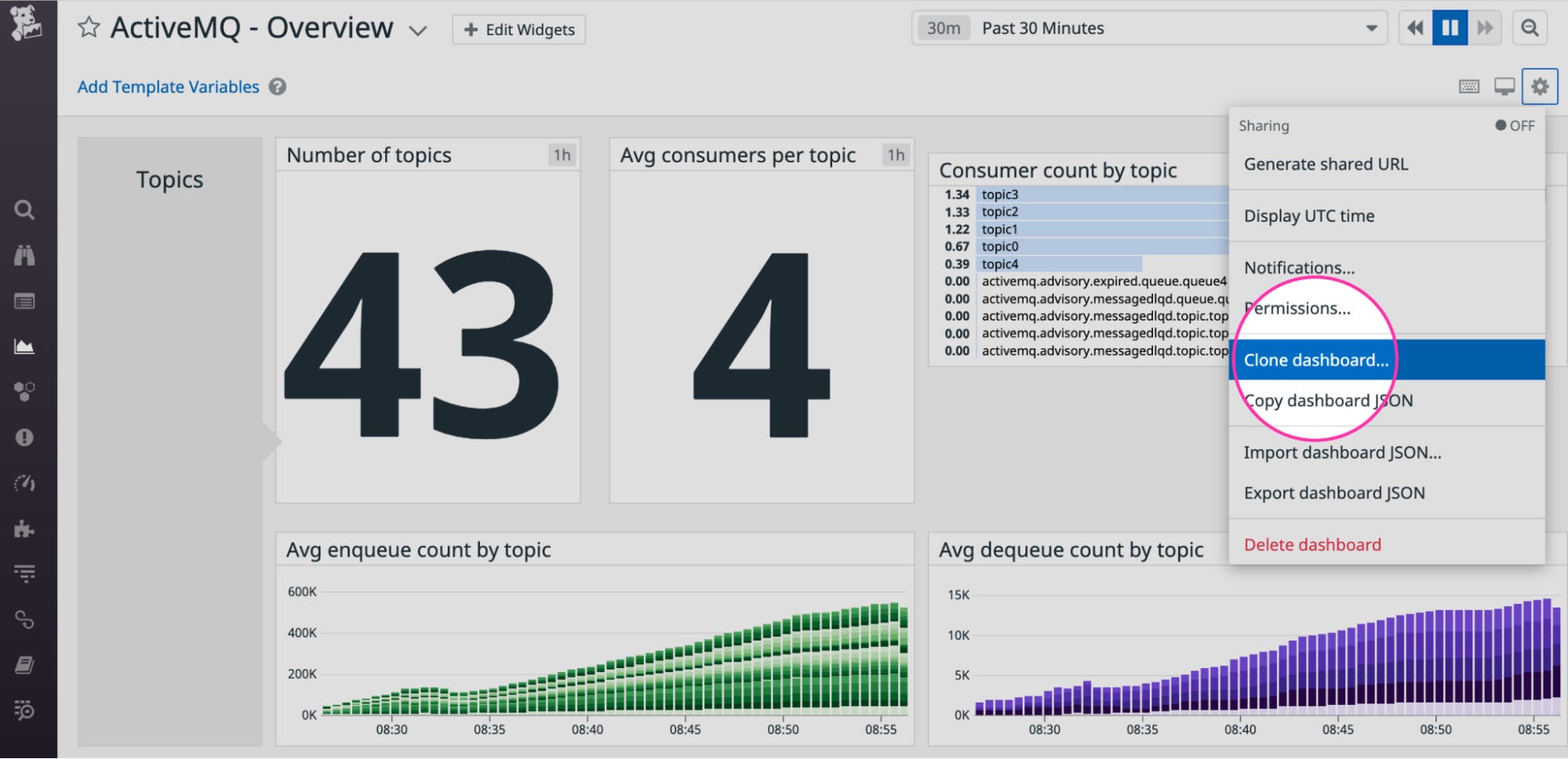Open Notebooks via the book icon

pos(25,663)
